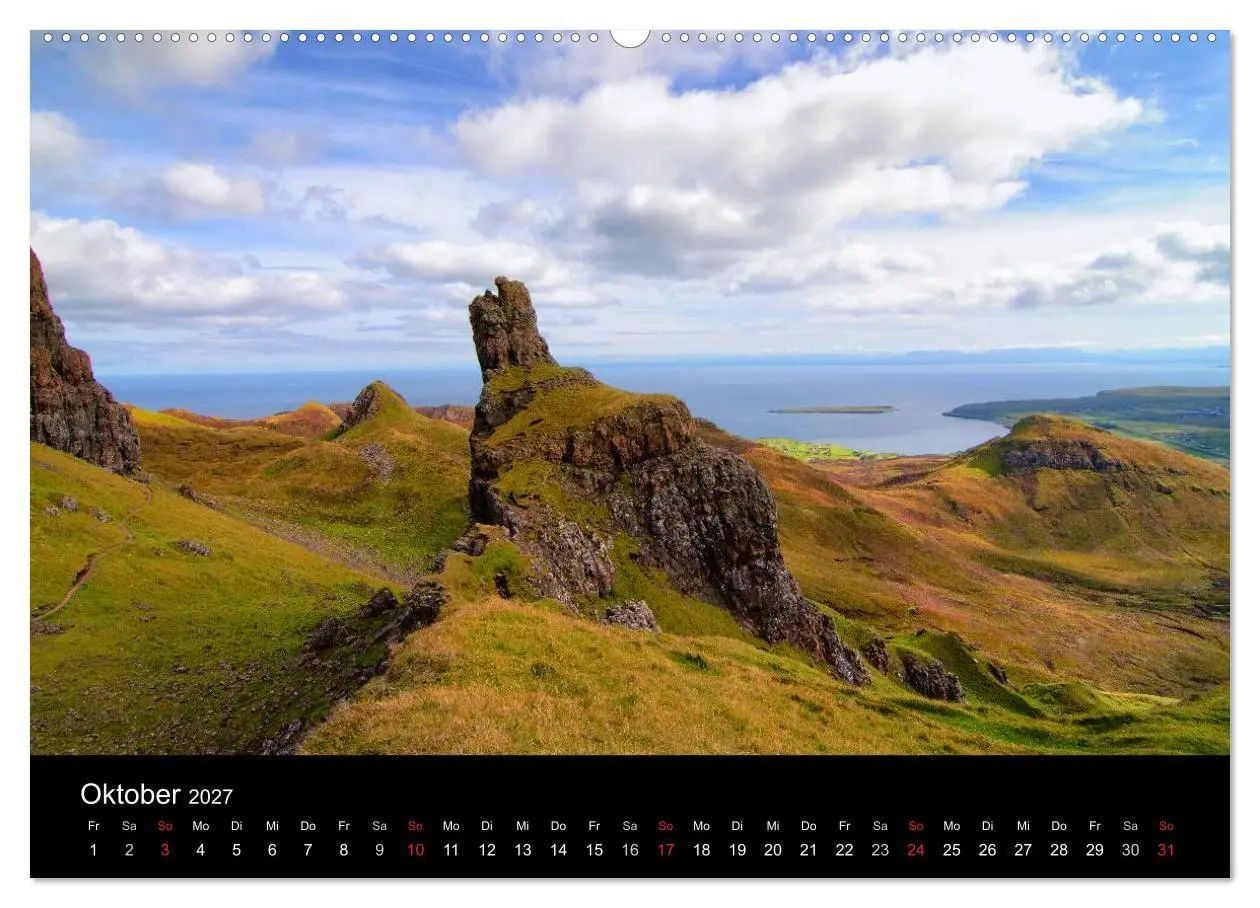Select date 12 in the calendar row
Viewport: 1260px width, 908px height.
(x=487, y=850)
